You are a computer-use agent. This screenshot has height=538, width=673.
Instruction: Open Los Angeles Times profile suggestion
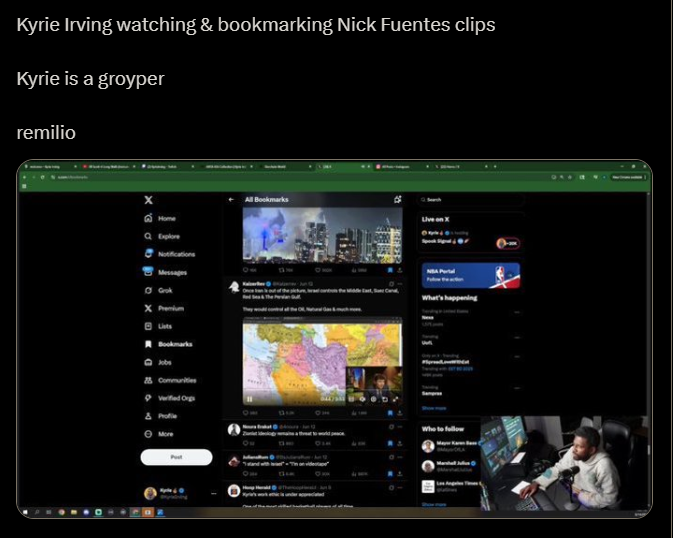(451, 486)
